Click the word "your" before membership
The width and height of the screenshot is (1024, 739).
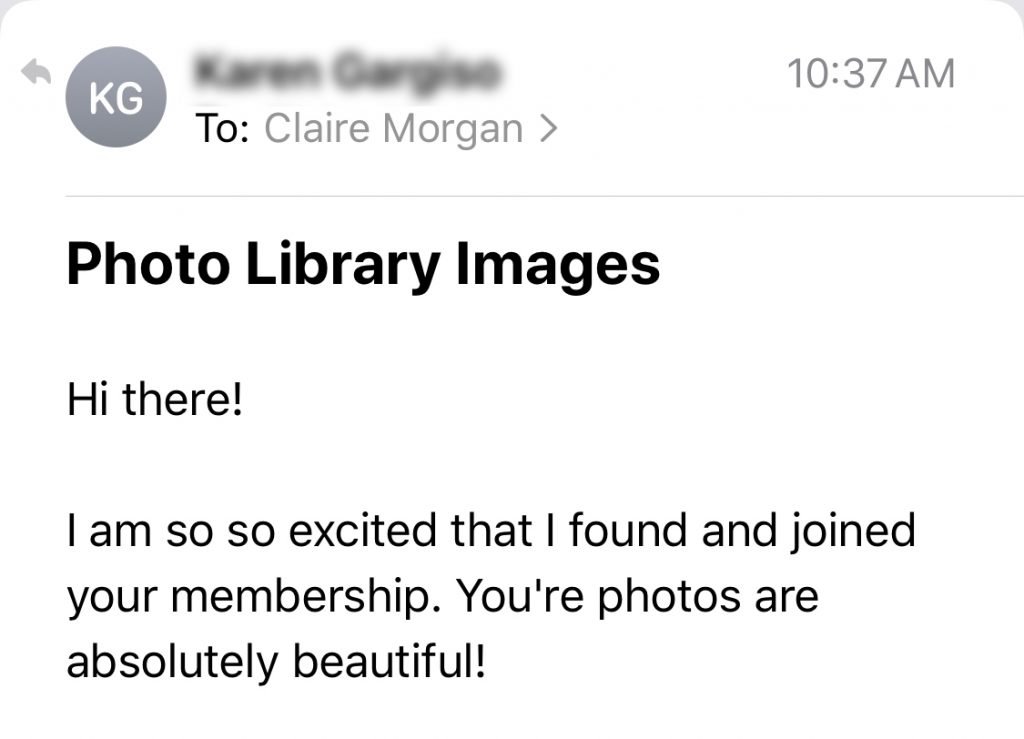tap(105, 597)
